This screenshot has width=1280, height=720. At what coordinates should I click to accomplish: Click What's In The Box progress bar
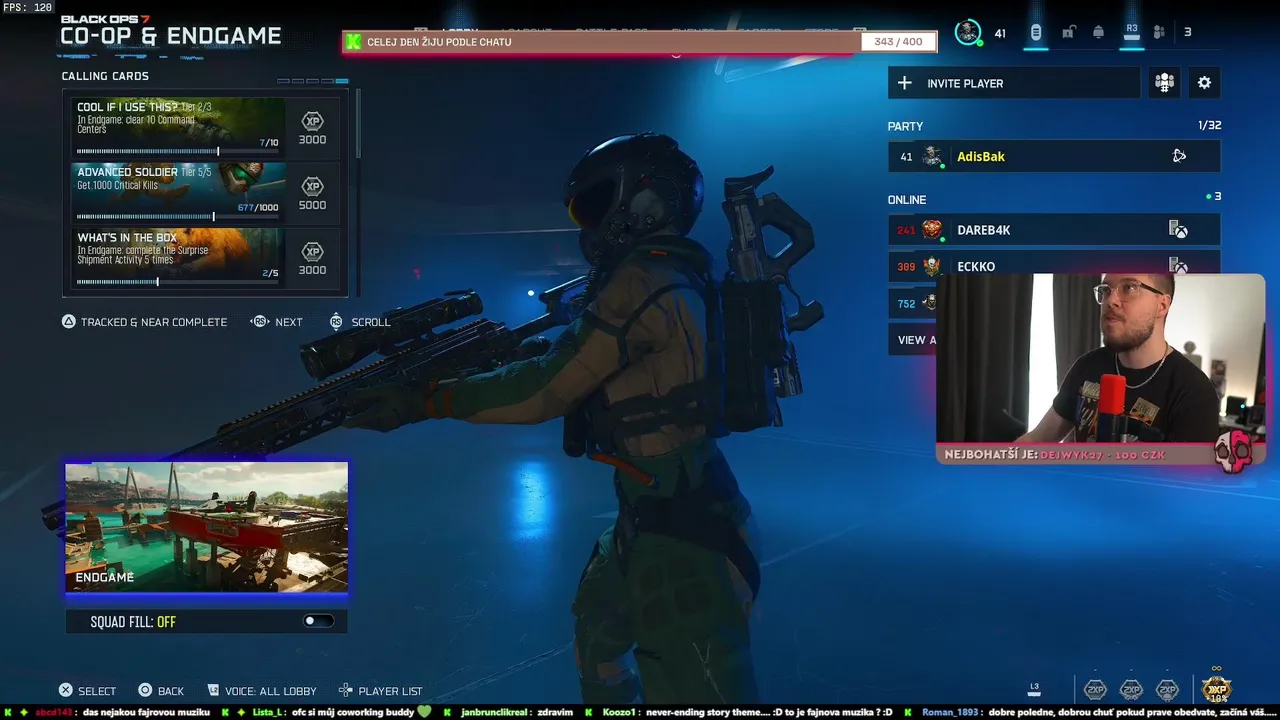click(178, 282)
